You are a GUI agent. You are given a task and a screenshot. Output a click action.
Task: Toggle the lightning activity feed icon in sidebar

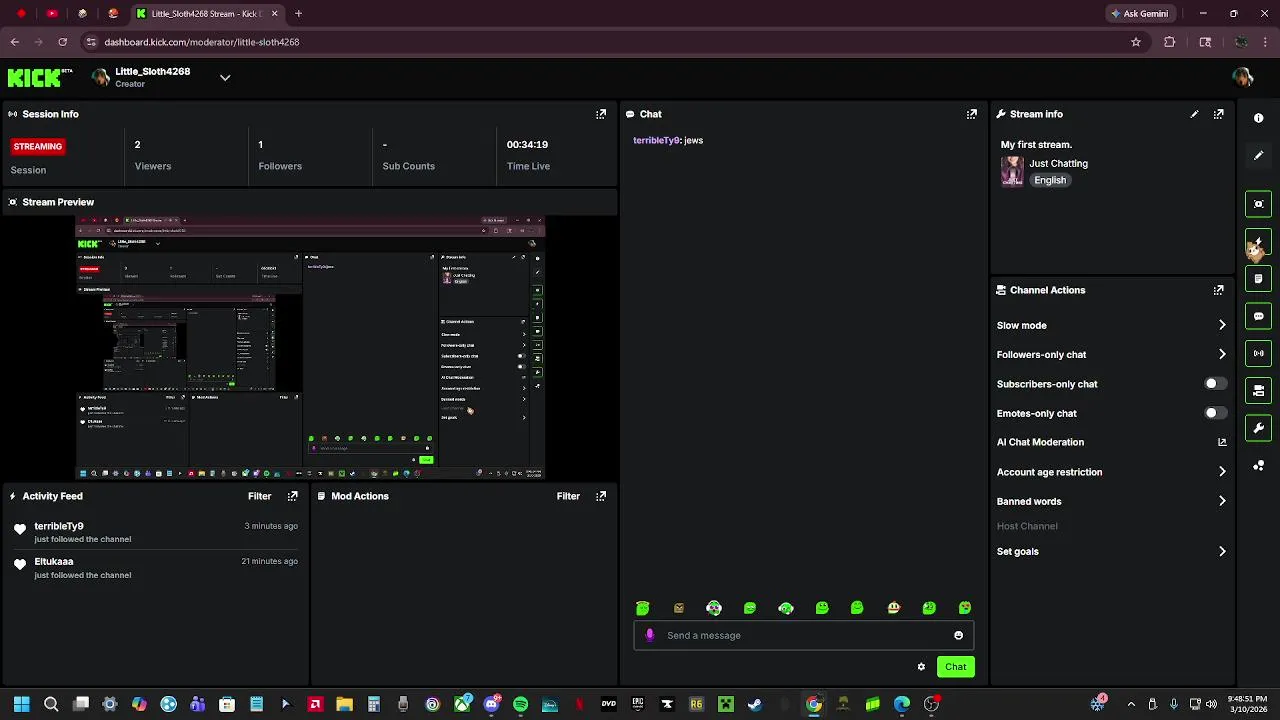click(x=1258, y=241)
